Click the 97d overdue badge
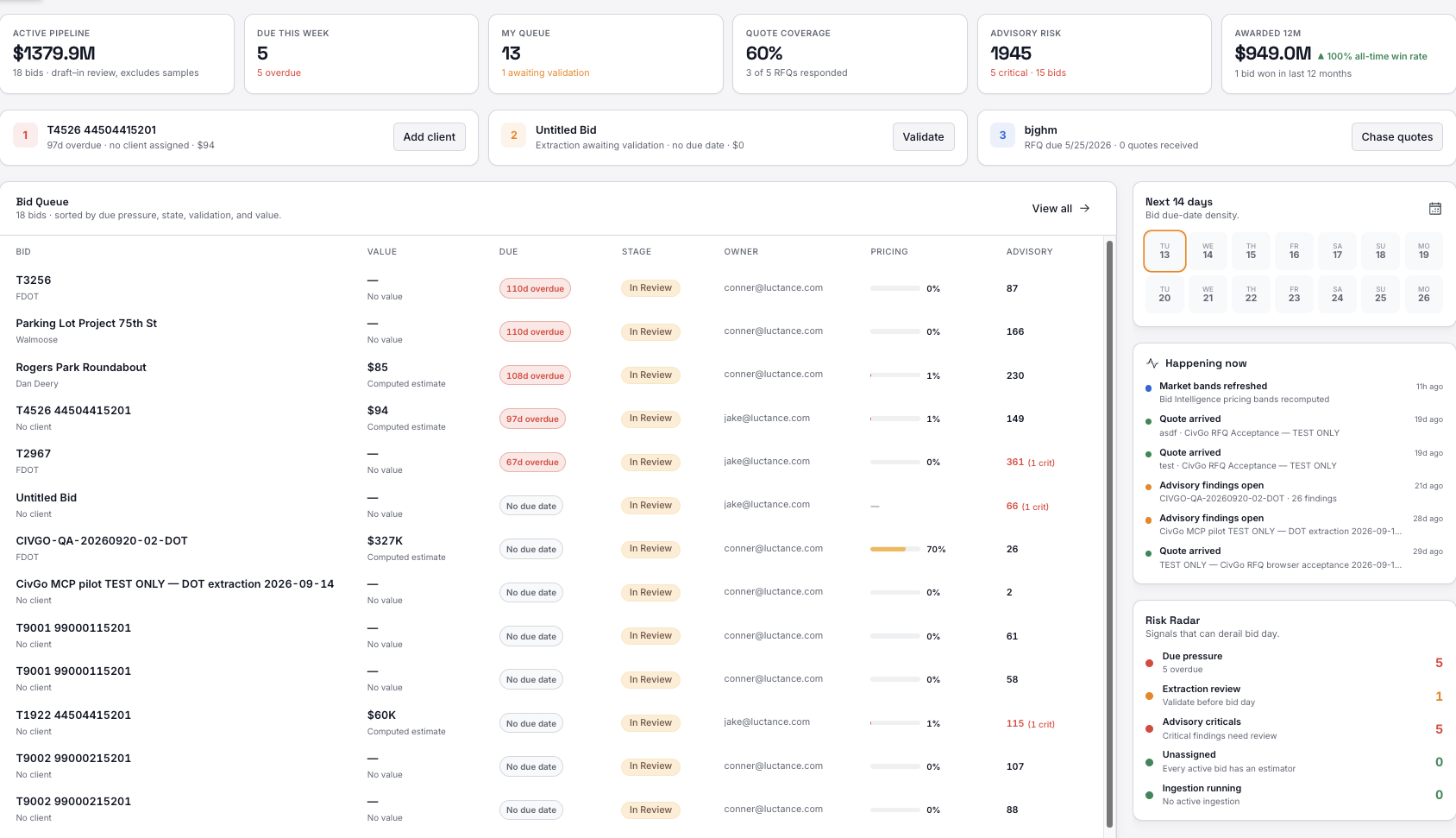 click(532, 419)
